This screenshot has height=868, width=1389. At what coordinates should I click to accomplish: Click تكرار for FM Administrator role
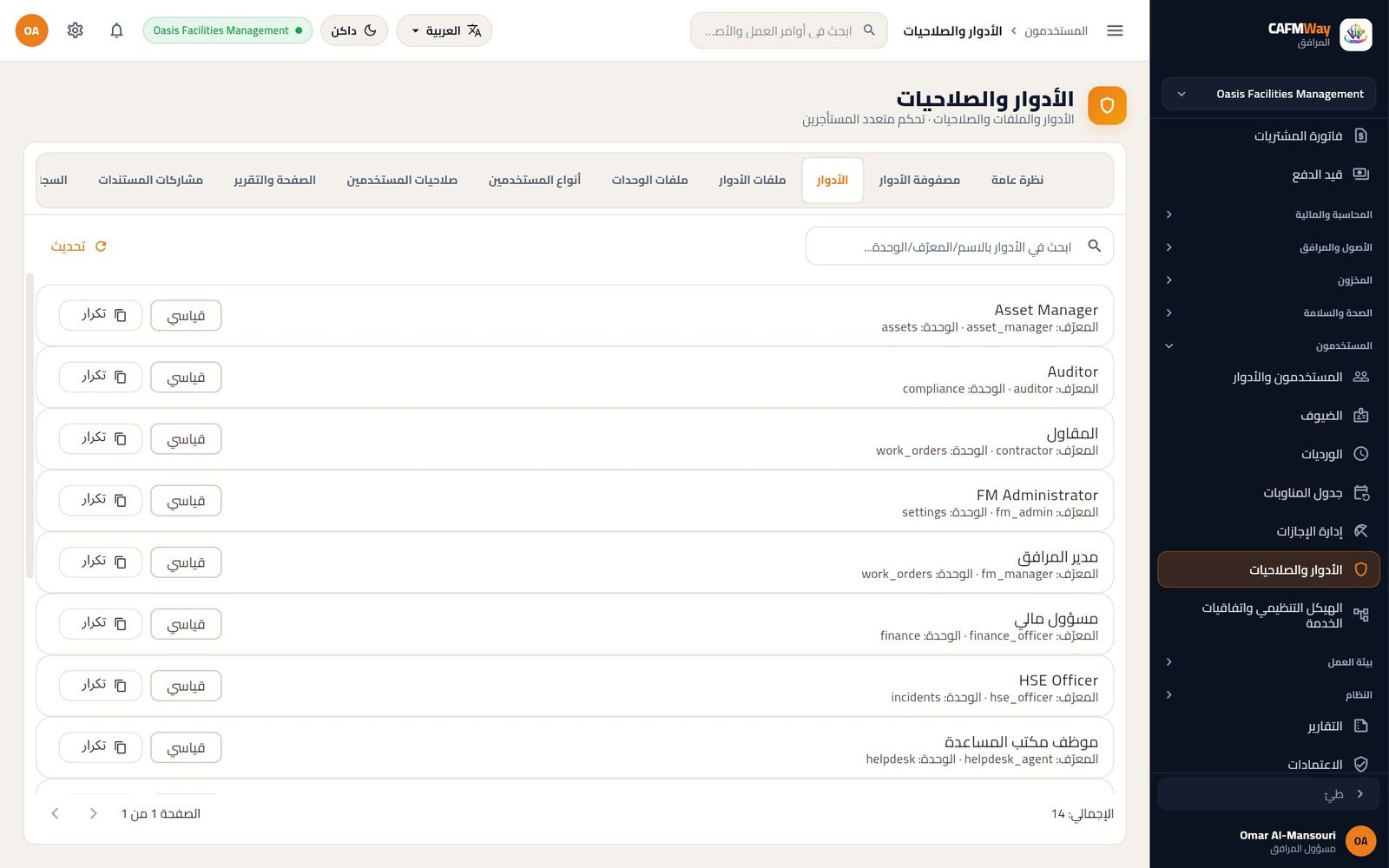click(101, 500)
